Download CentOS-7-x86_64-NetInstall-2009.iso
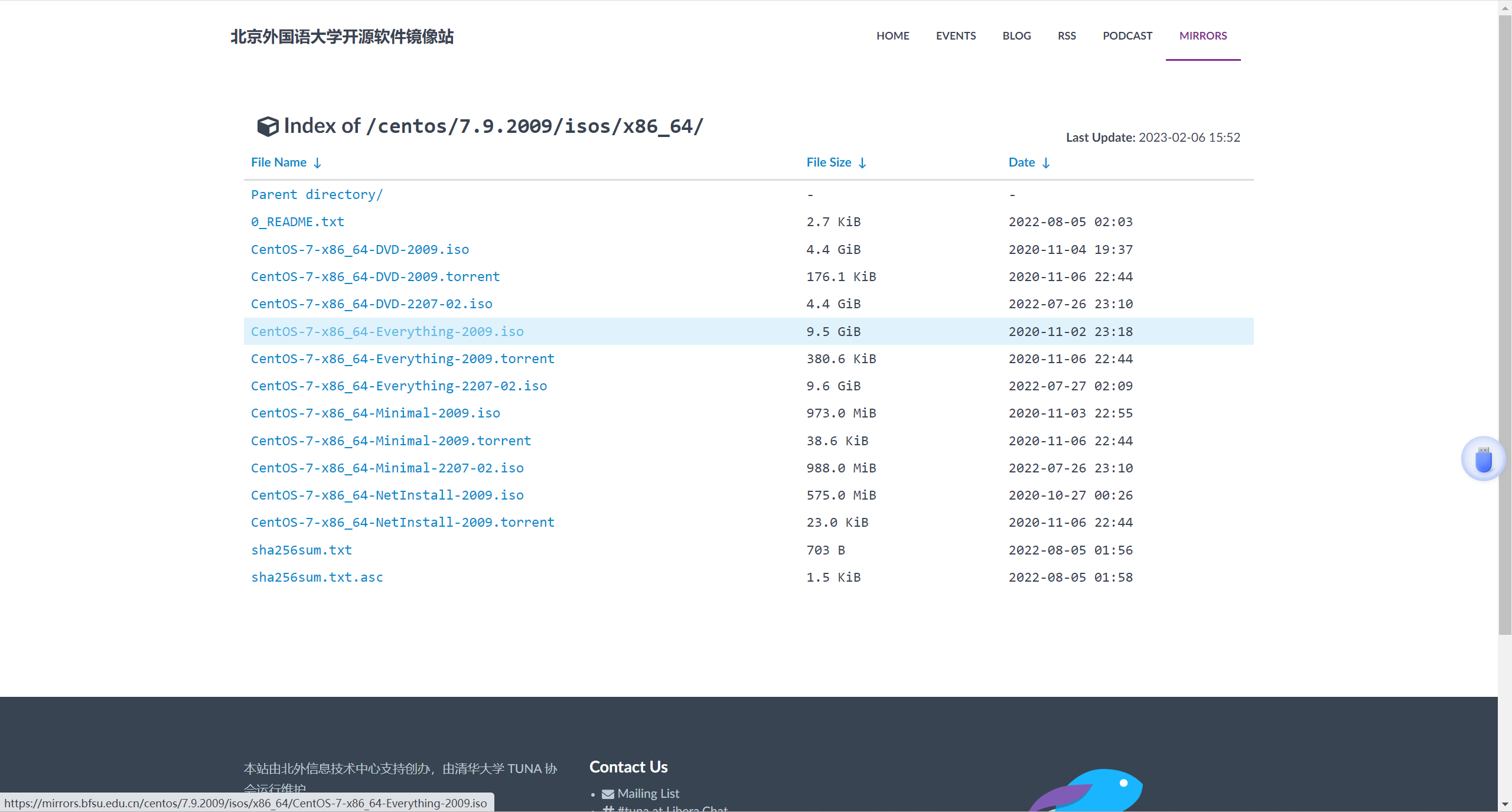 pyautogui.click(x=387, y=495)
